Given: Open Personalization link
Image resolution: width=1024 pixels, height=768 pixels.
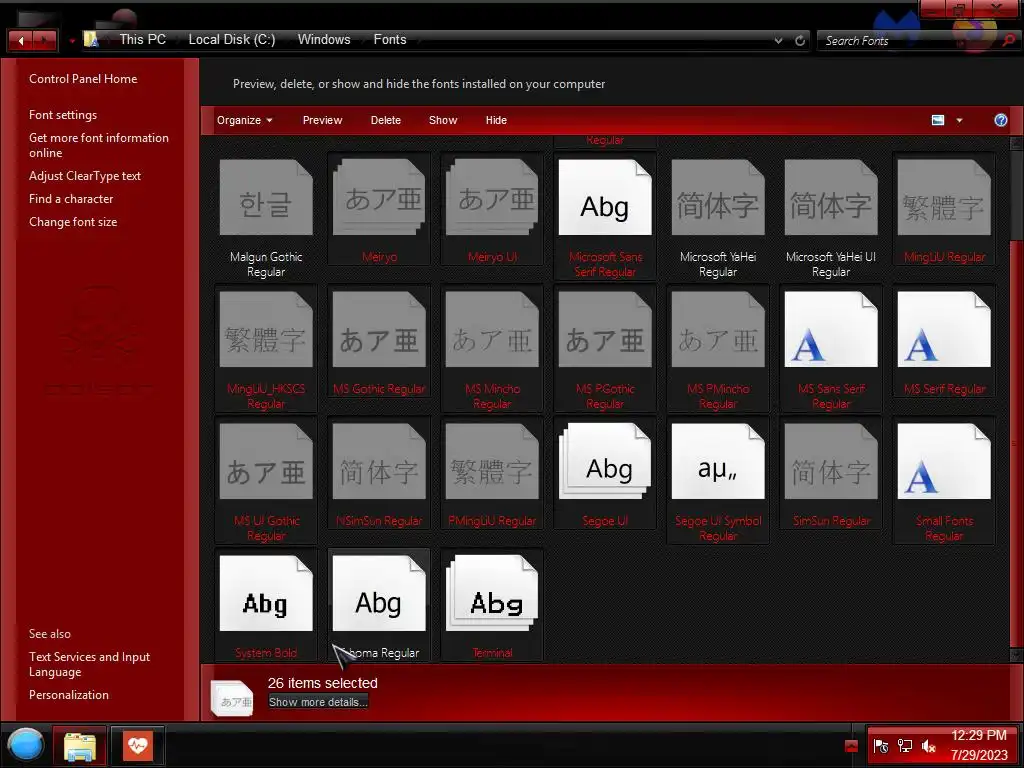Looking at the screenshot, I should (69, 695).
